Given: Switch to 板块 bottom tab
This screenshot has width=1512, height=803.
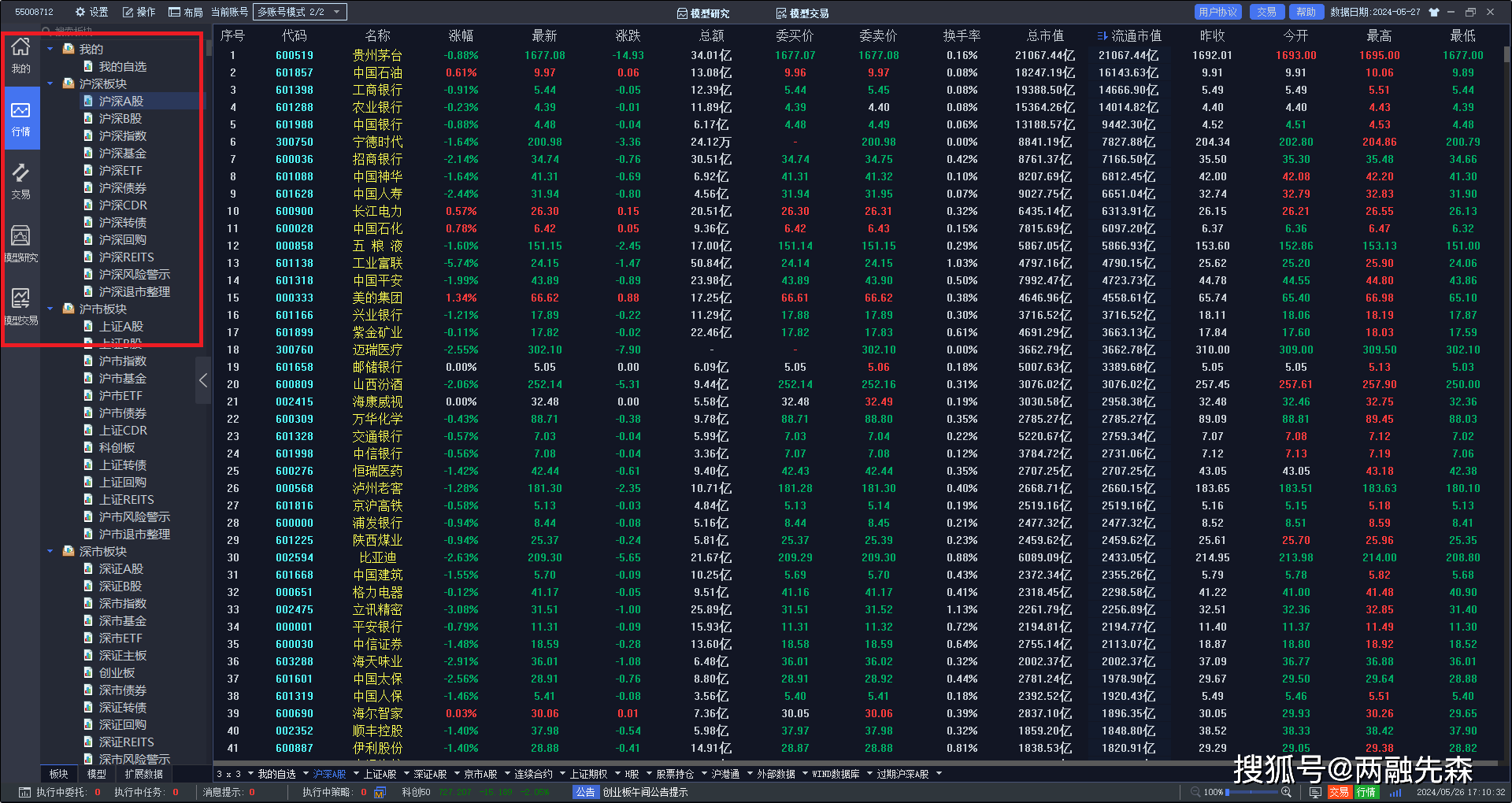Looking at the screenshot, I should click(59, 774).
